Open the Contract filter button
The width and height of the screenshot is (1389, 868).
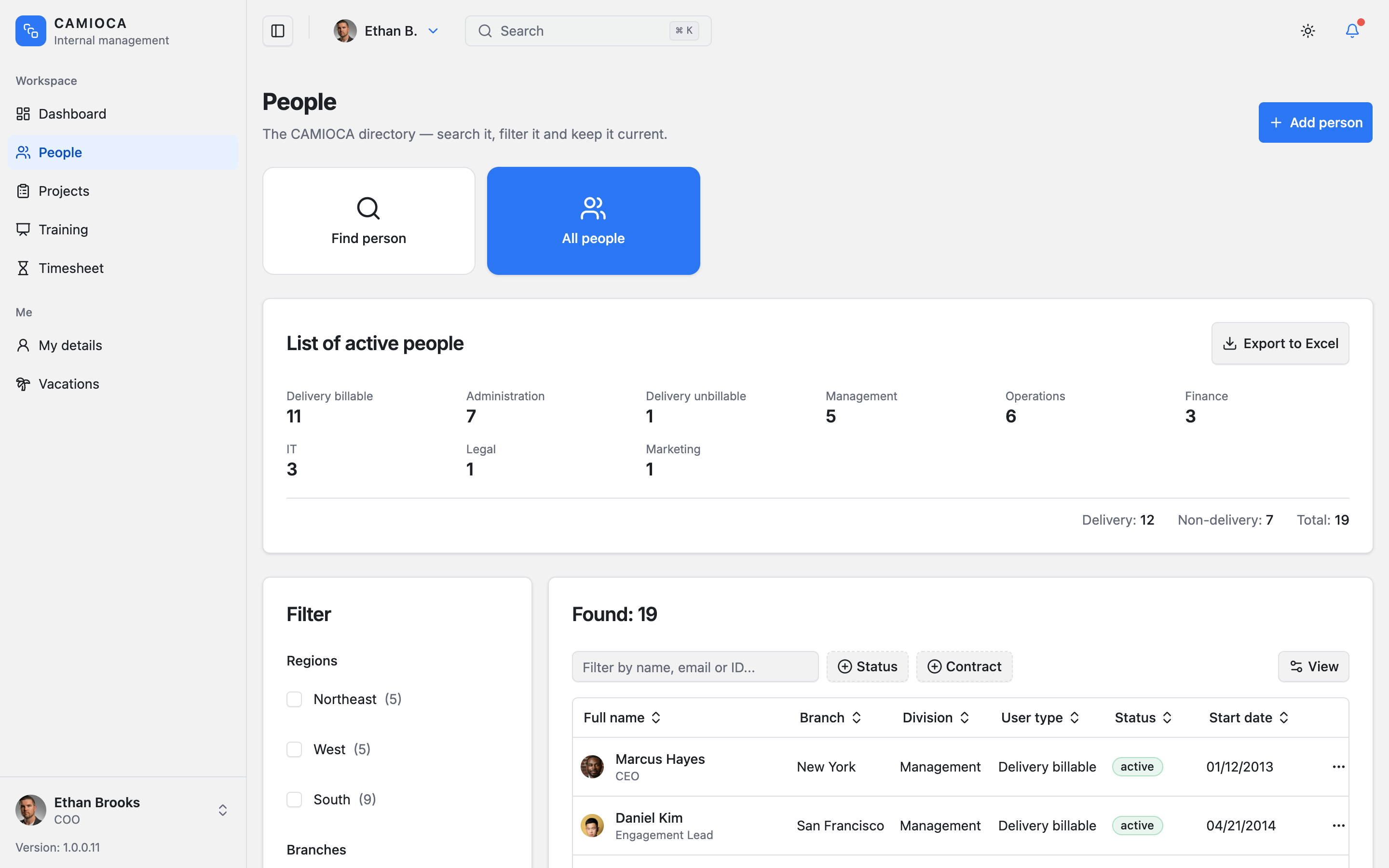(964, 666)
